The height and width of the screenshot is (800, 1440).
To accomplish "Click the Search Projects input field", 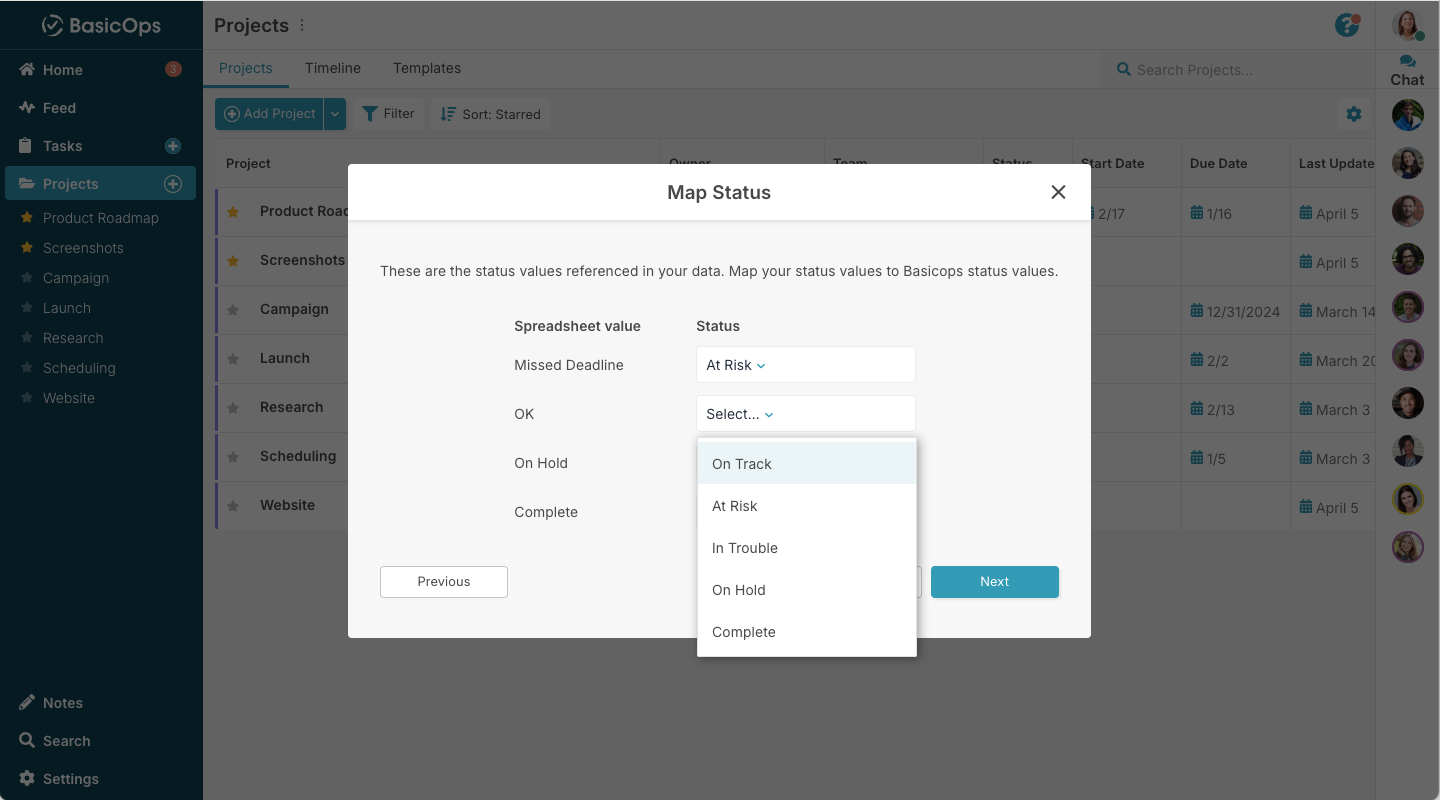I will tap(1238, 70).
